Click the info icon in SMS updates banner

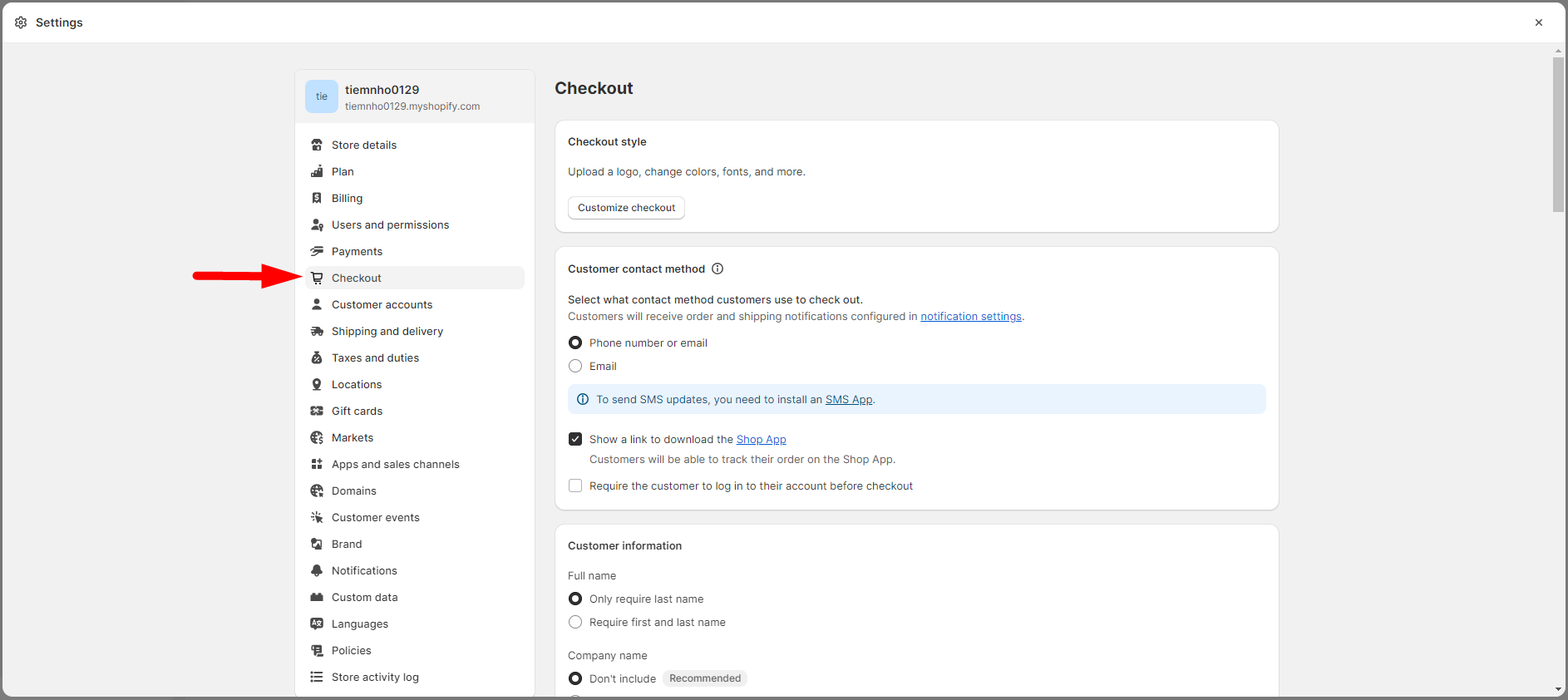pos(583,399)
